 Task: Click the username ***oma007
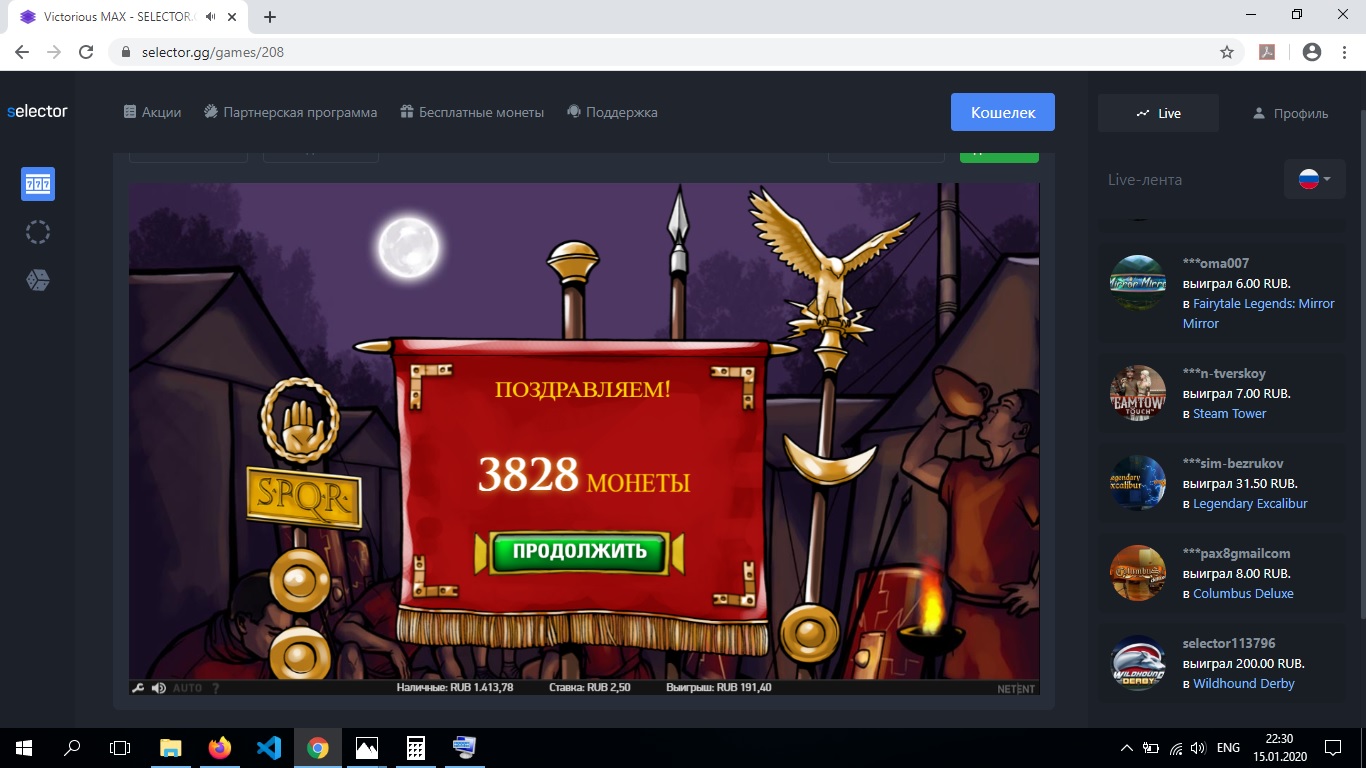pyautogui.click(x=1216, y=263)
